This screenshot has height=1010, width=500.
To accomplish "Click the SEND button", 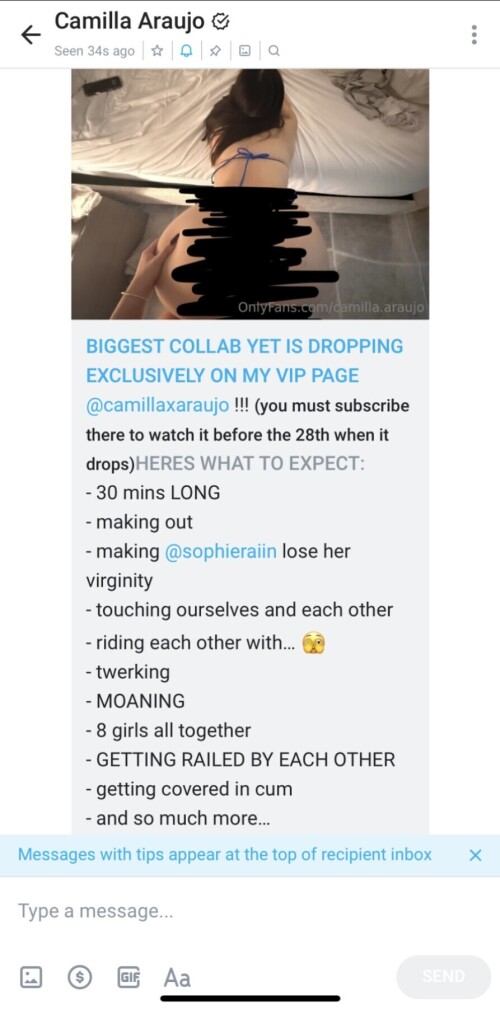I will (x=443, y=977).
